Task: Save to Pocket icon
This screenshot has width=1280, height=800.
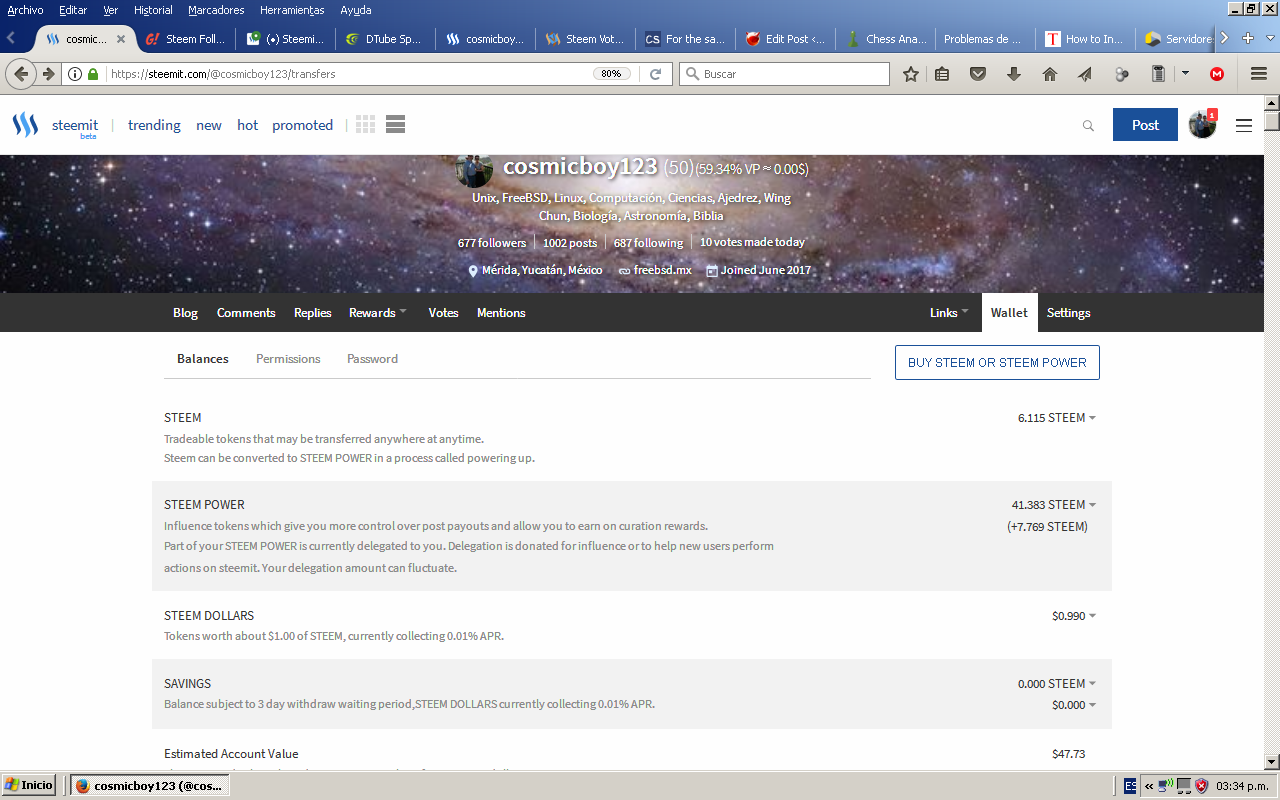Action: pos(979,74)
